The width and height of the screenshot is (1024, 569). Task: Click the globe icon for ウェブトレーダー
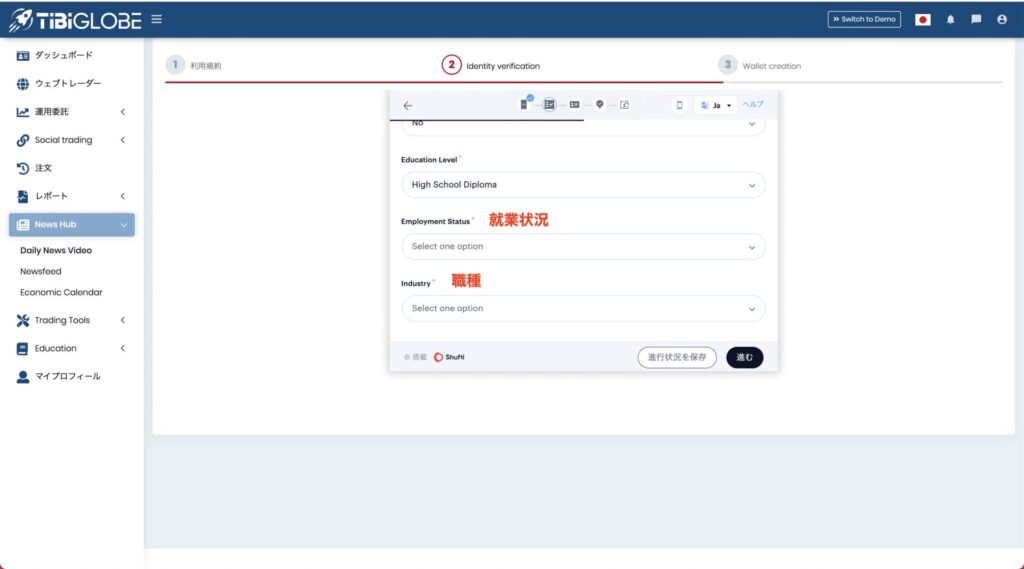tap(23, 84)
